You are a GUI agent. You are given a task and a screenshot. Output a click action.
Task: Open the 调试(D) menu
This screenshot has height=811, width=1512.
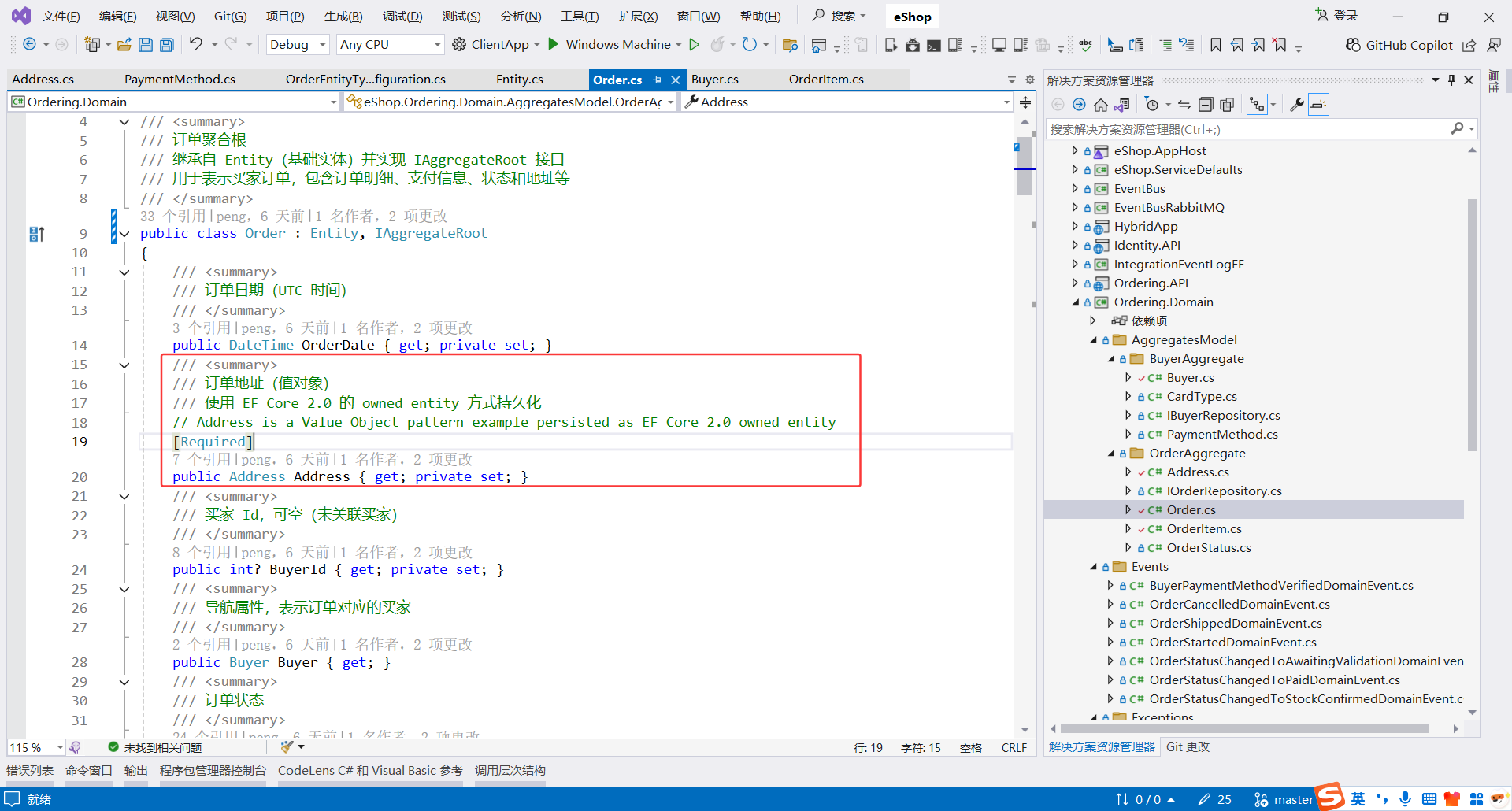coord(402,17)
